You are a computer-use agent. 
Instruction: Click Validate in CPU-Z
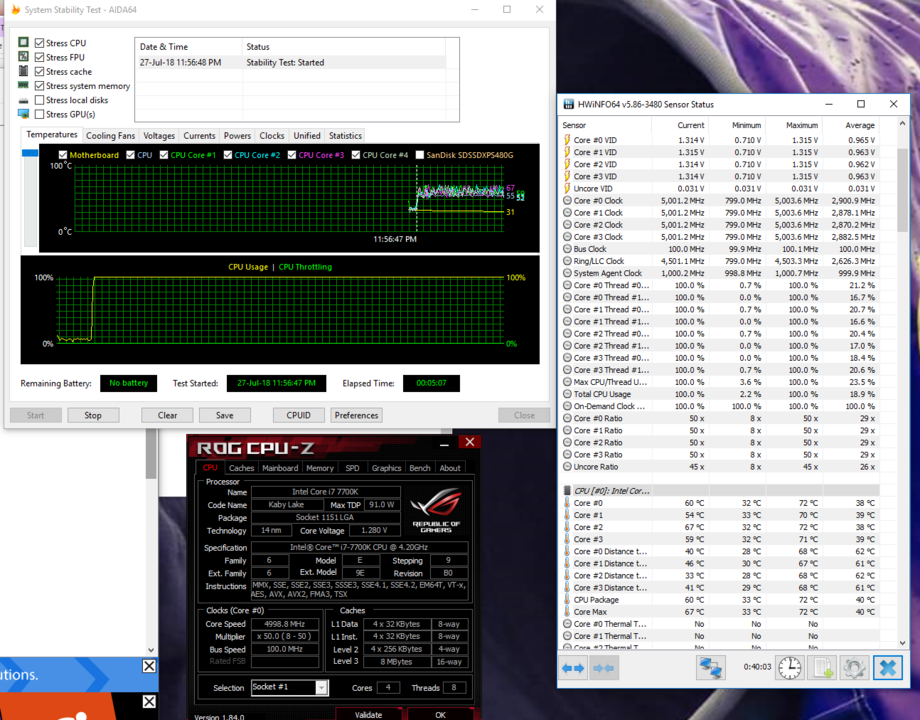[368, 714]
